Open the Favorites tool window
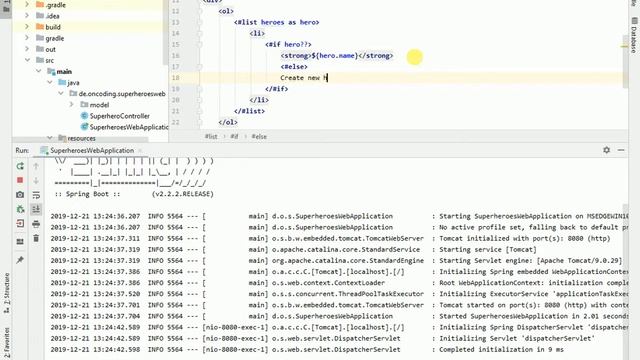Viewport: 640px width, 360px height. point(6,343)
